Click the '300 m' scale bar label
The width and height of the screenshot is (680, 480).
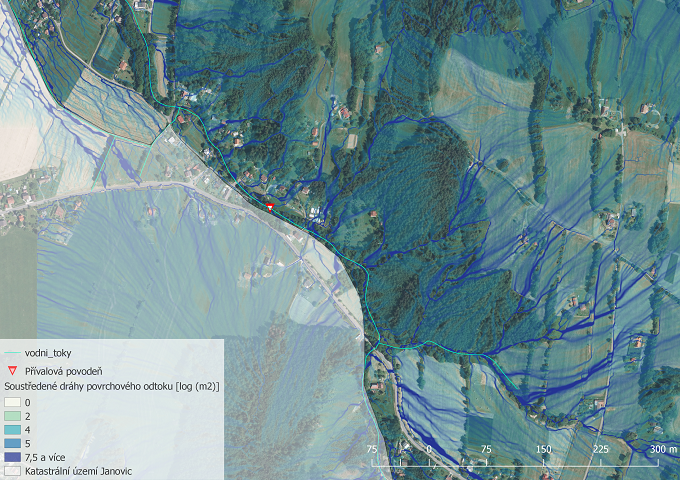click(663, 449)
